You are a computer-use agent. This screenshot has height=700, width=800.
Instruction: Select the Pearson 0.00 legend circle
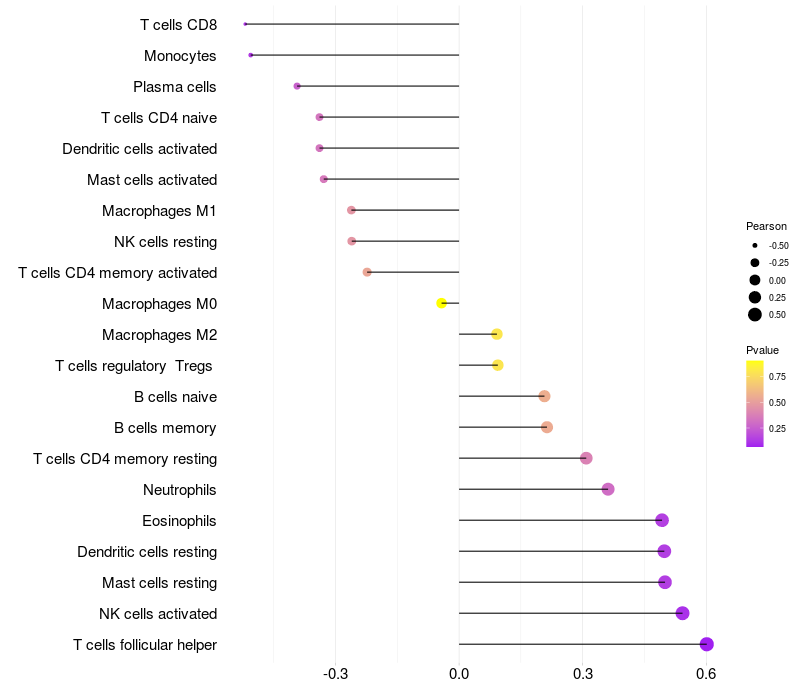755,280
